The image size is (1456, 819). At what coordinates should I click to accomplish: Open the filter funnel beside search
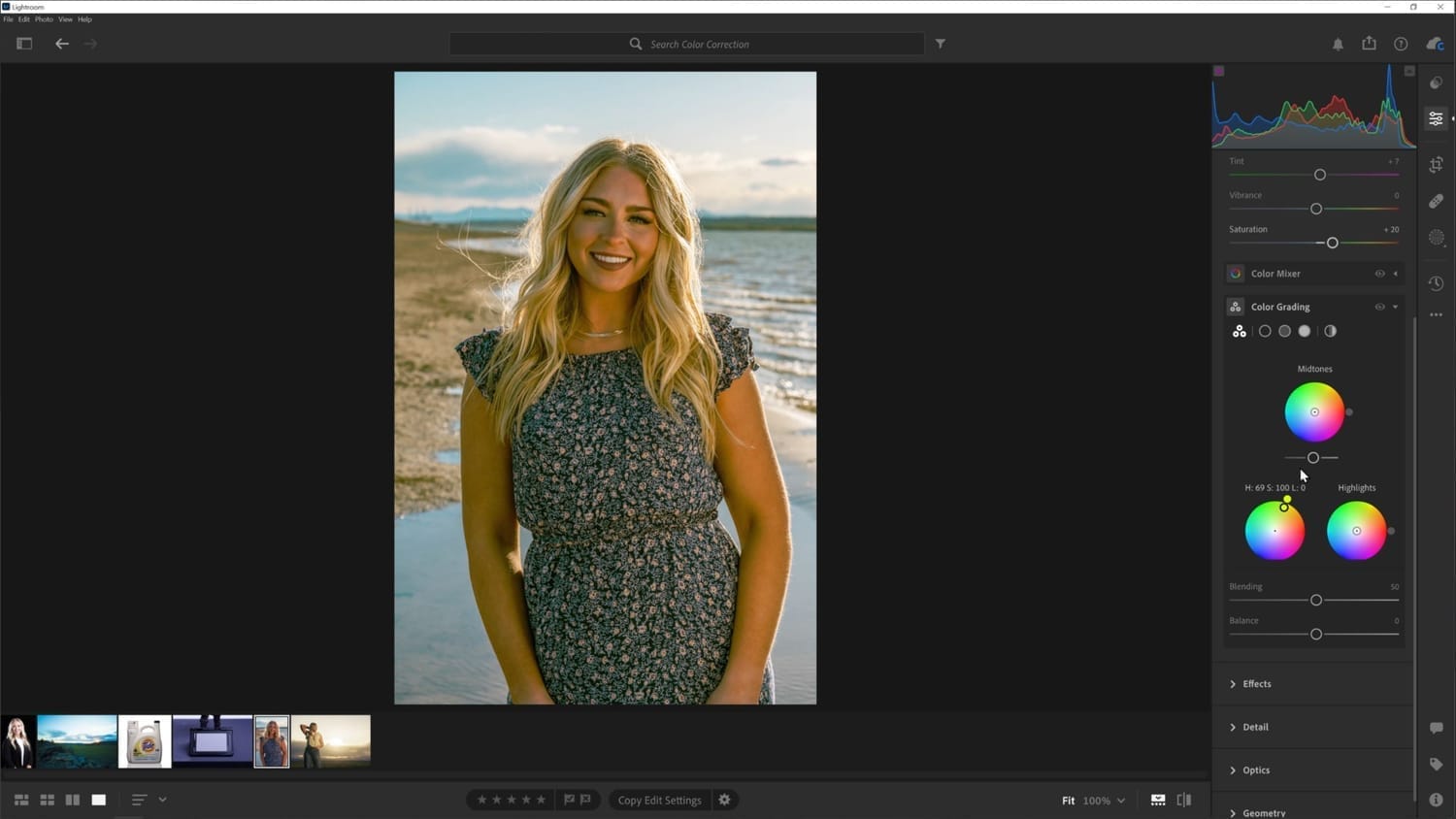pyautogui.click(x=940, y=44)
